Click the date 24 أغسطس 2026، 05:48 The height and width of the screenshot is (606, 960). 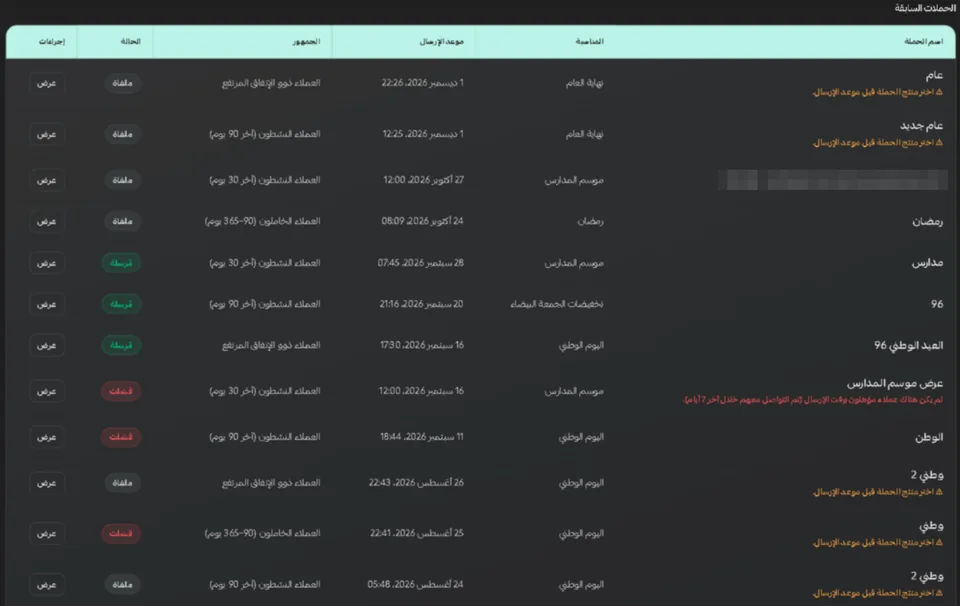tap(416, 585)
